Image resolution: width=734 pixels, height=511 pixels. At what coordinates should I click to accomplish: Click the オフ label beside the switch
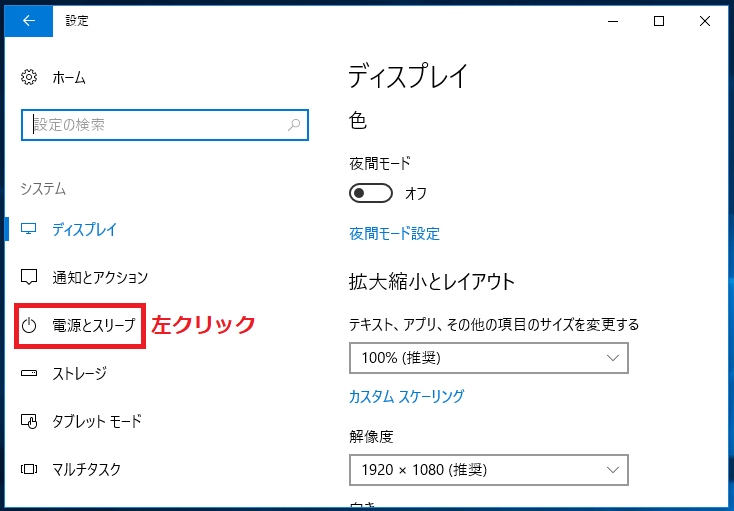point(416,193)
